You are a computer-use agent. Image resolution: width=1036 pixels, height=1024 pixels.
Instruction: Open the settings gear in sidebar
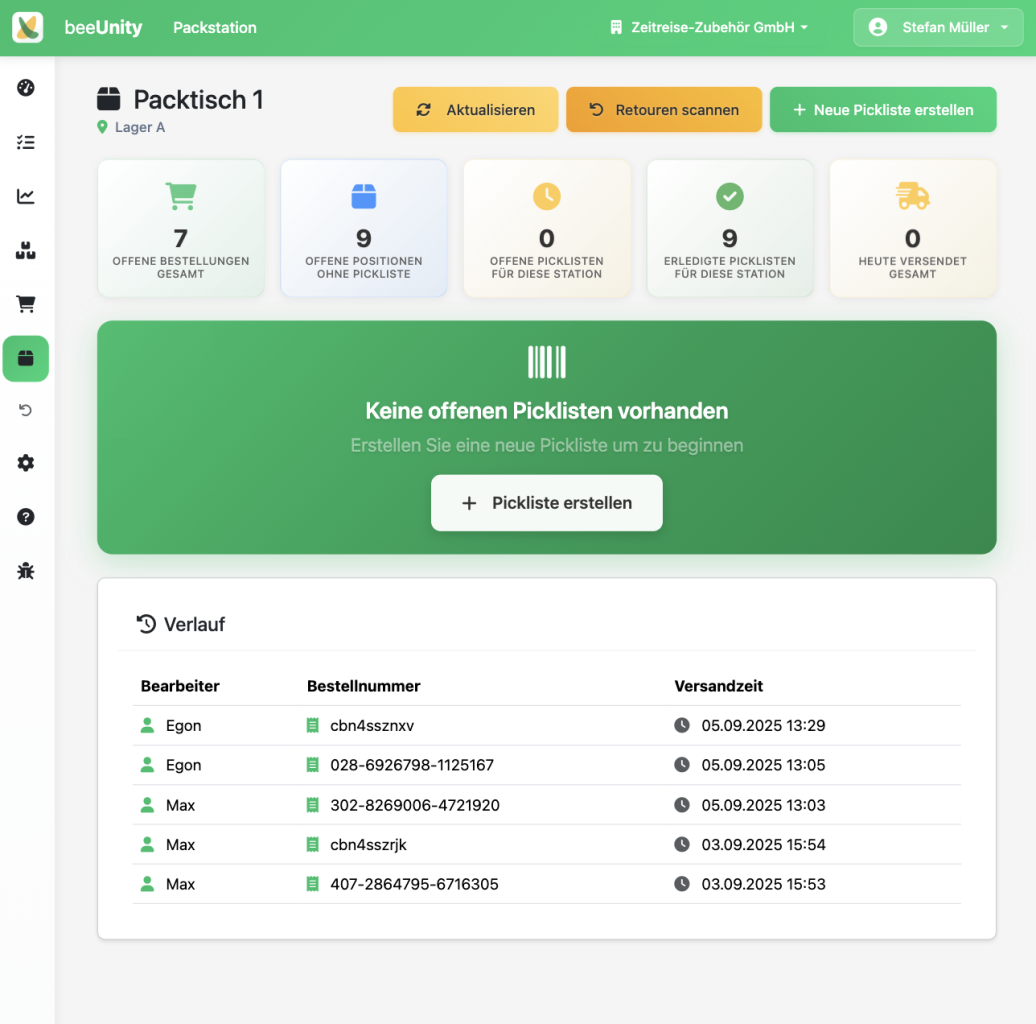[x=26, y=463]
